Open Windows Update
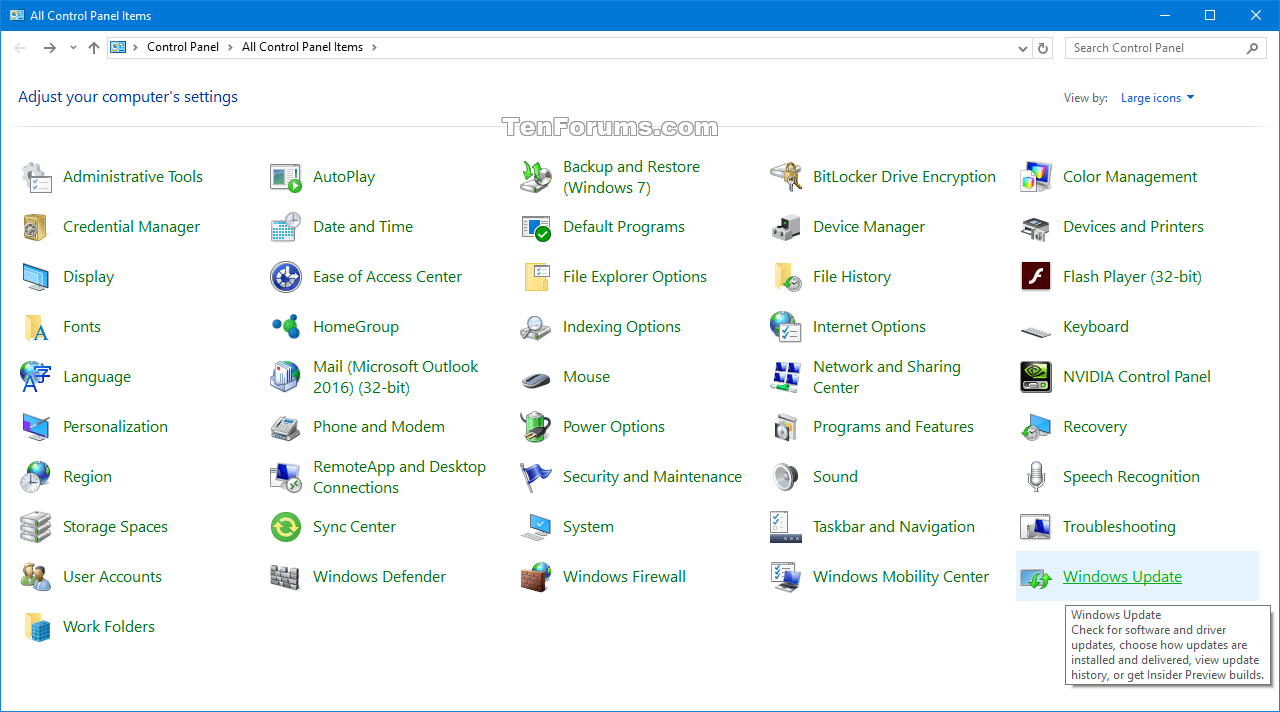Image resolution: width=1280 pixels, height=712 pixels. click(x=1121, y=576)
